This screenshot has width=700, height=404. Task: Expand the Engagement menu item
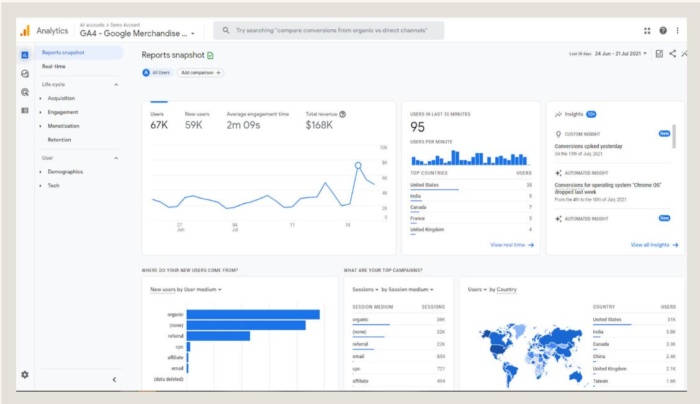pos(62,112)
